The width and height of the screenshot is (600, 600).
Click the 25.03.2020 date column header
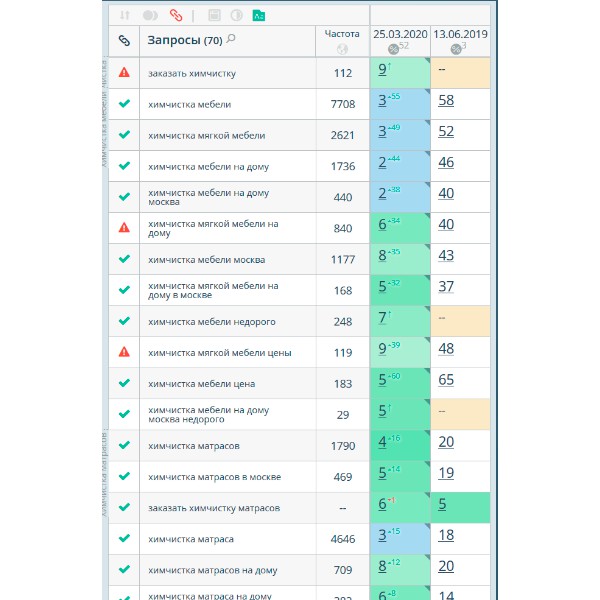[400, 34]
